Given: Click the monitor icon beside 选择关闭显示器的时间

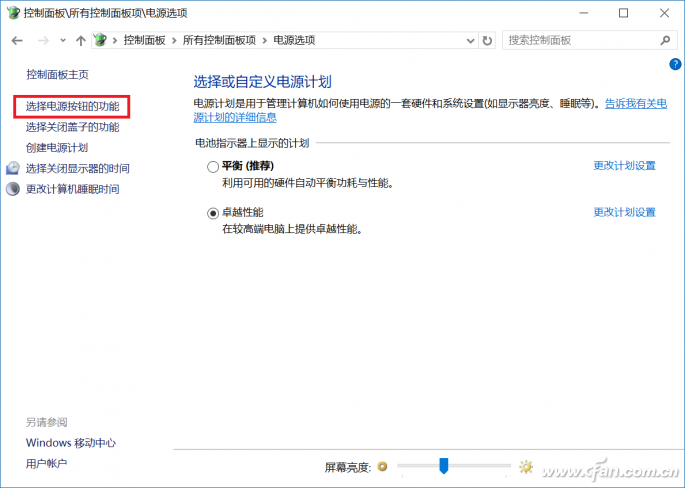Looking at the screenshot, I should point(13,168).
